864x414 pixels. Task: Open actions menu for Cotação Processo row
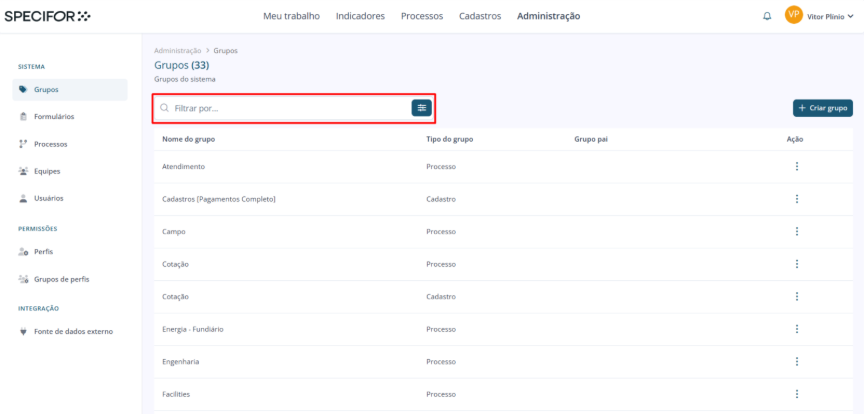tap(797, 264)
